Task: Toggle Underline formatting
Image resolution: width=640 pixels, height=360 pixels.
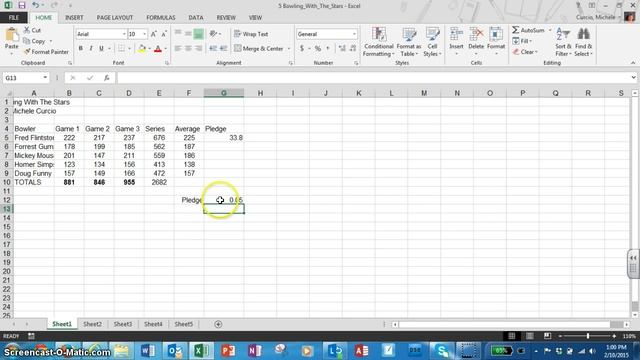Action: (x=101, y=49)
